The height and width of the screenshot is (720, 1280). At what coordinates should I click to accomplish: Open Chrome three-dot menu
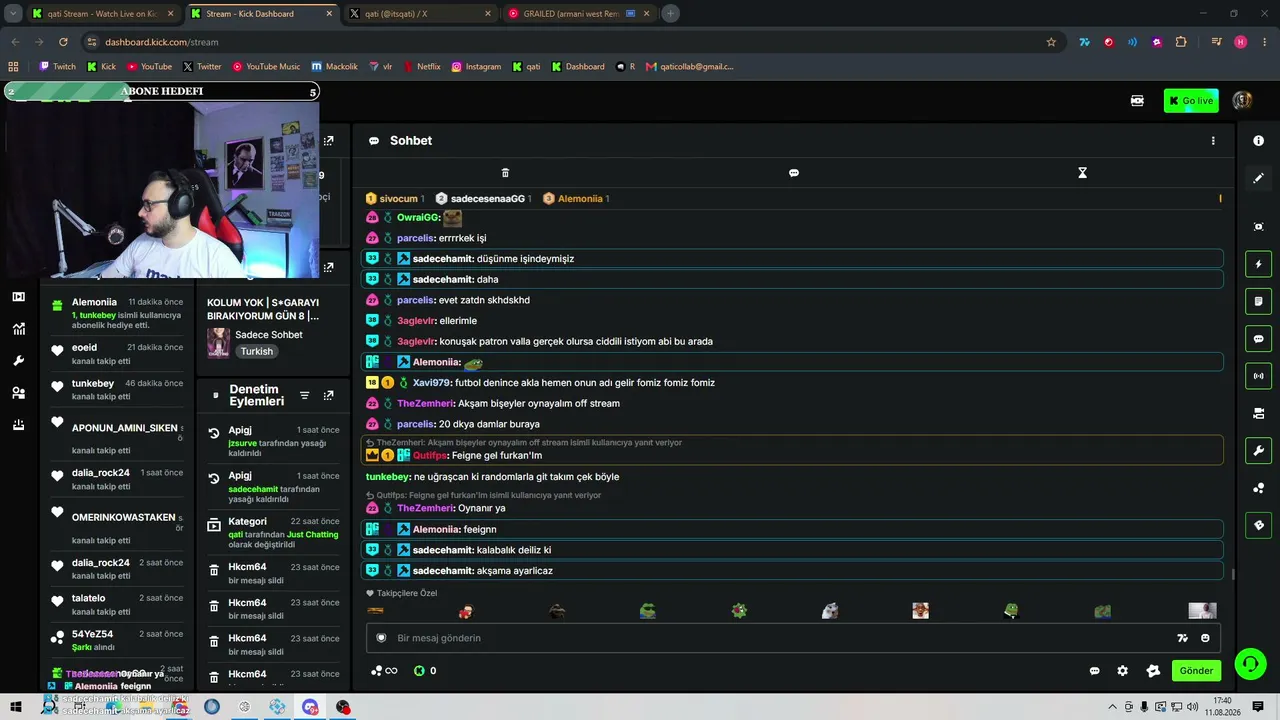point(1264,42)
